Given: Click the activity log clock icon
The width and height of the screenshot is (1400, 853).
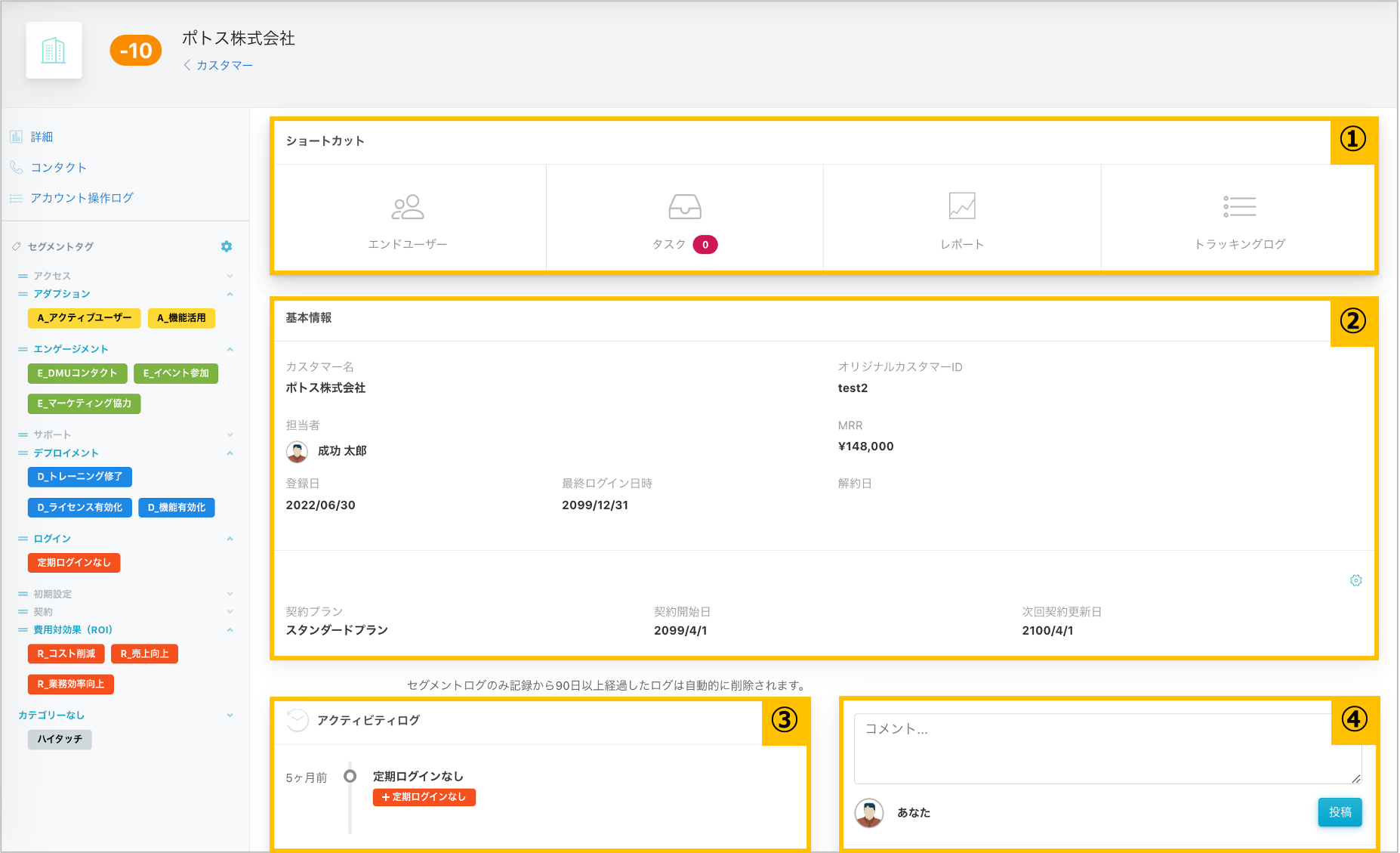Looking at the screenshot, I should click(298, 720).
